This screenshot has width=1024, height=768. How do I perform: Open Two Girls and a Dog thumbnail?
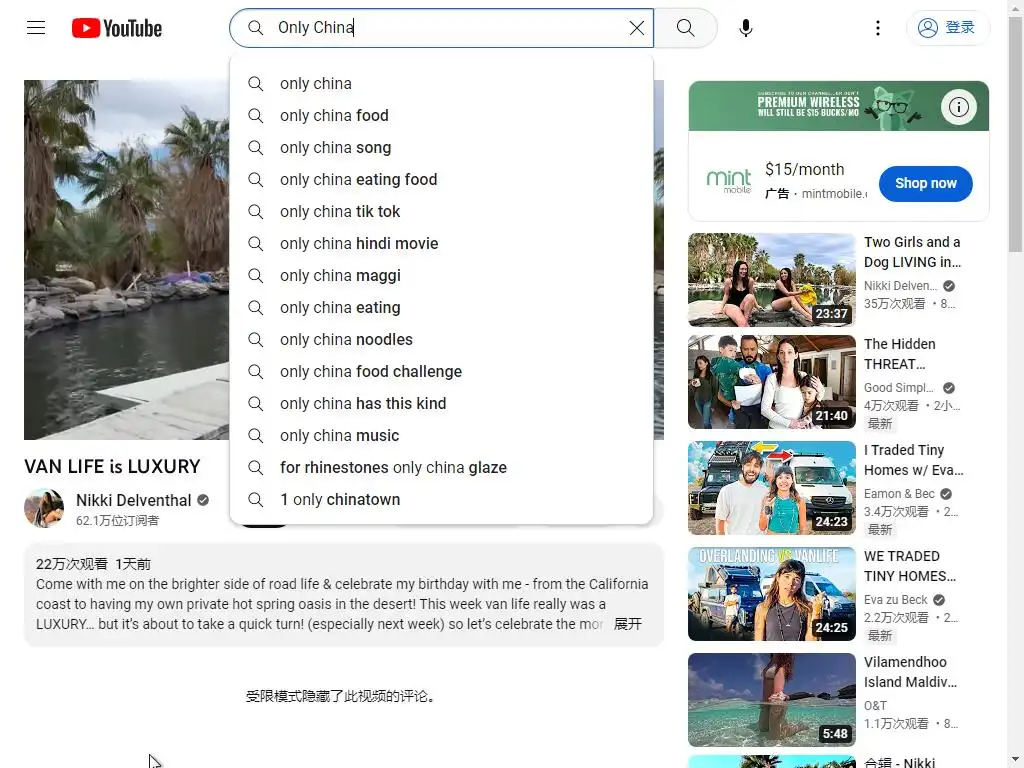click(771, 280)
